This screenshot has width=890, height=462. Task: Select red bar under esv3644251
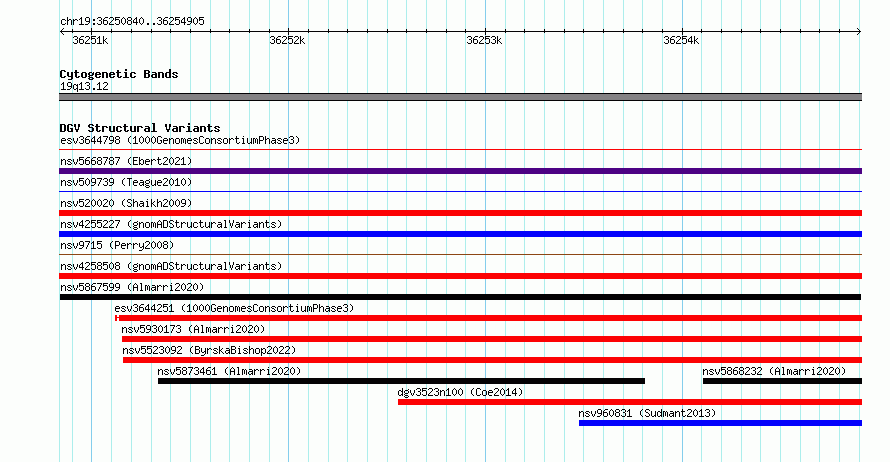tap(488, 318)
